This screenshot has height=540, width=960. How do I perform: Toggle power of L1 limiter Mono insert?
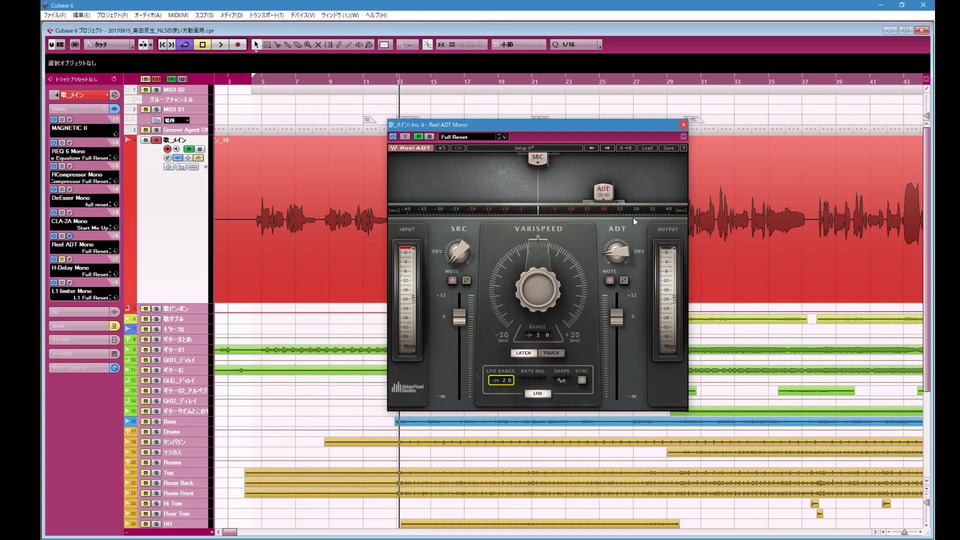(x=54, y=283)
